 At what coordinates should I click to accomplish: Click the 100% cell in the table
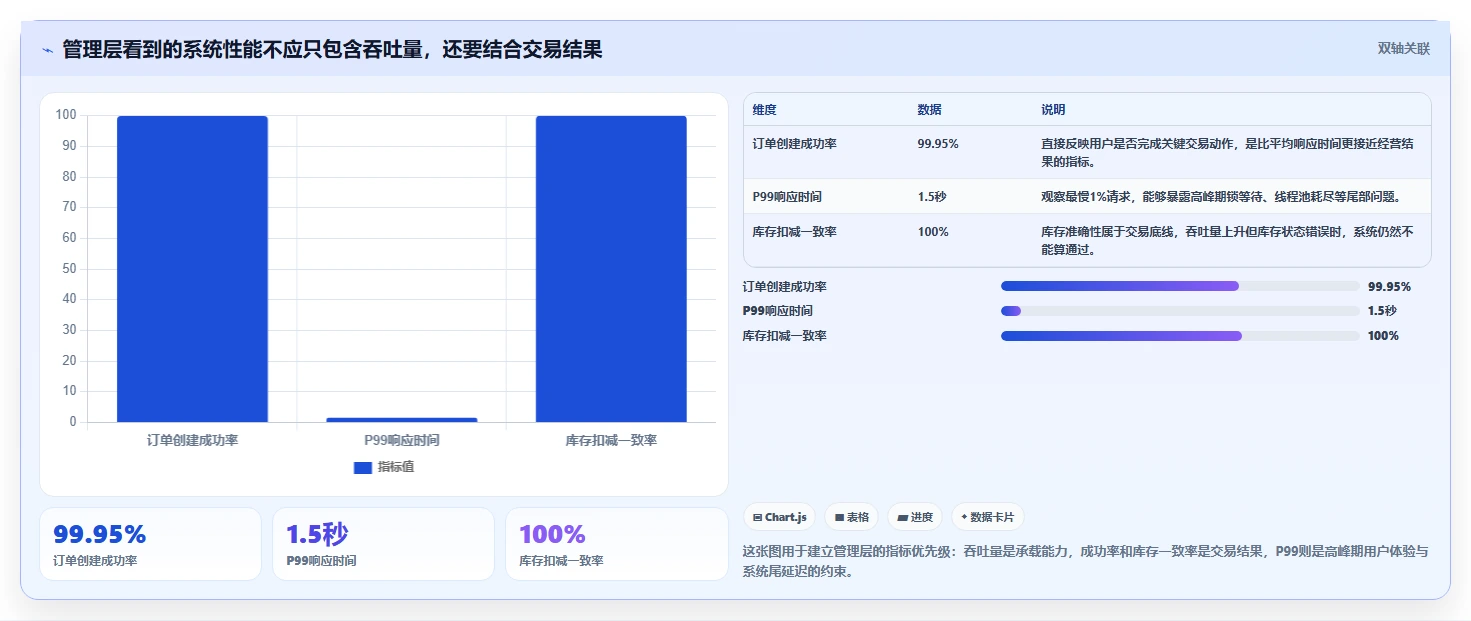pyautogui.click(x=933, y=232)
